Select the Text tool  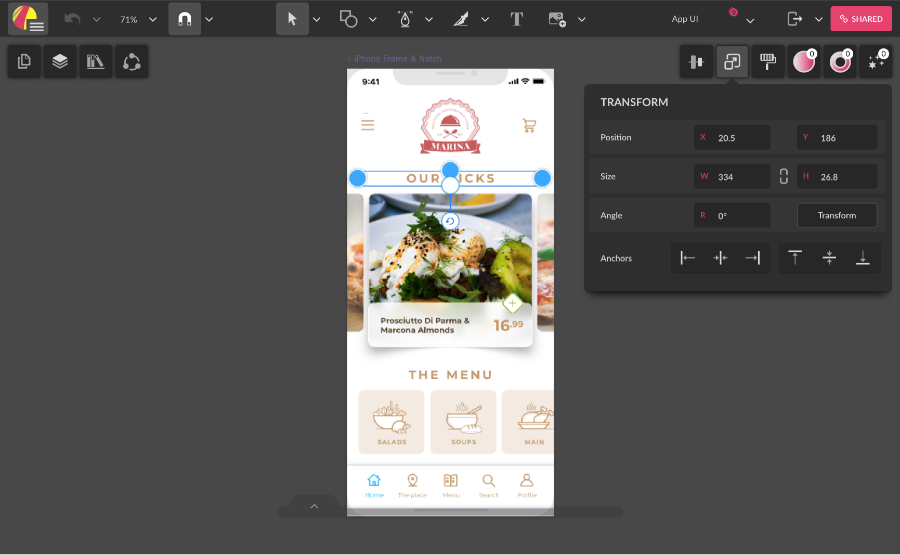point(516,19)
